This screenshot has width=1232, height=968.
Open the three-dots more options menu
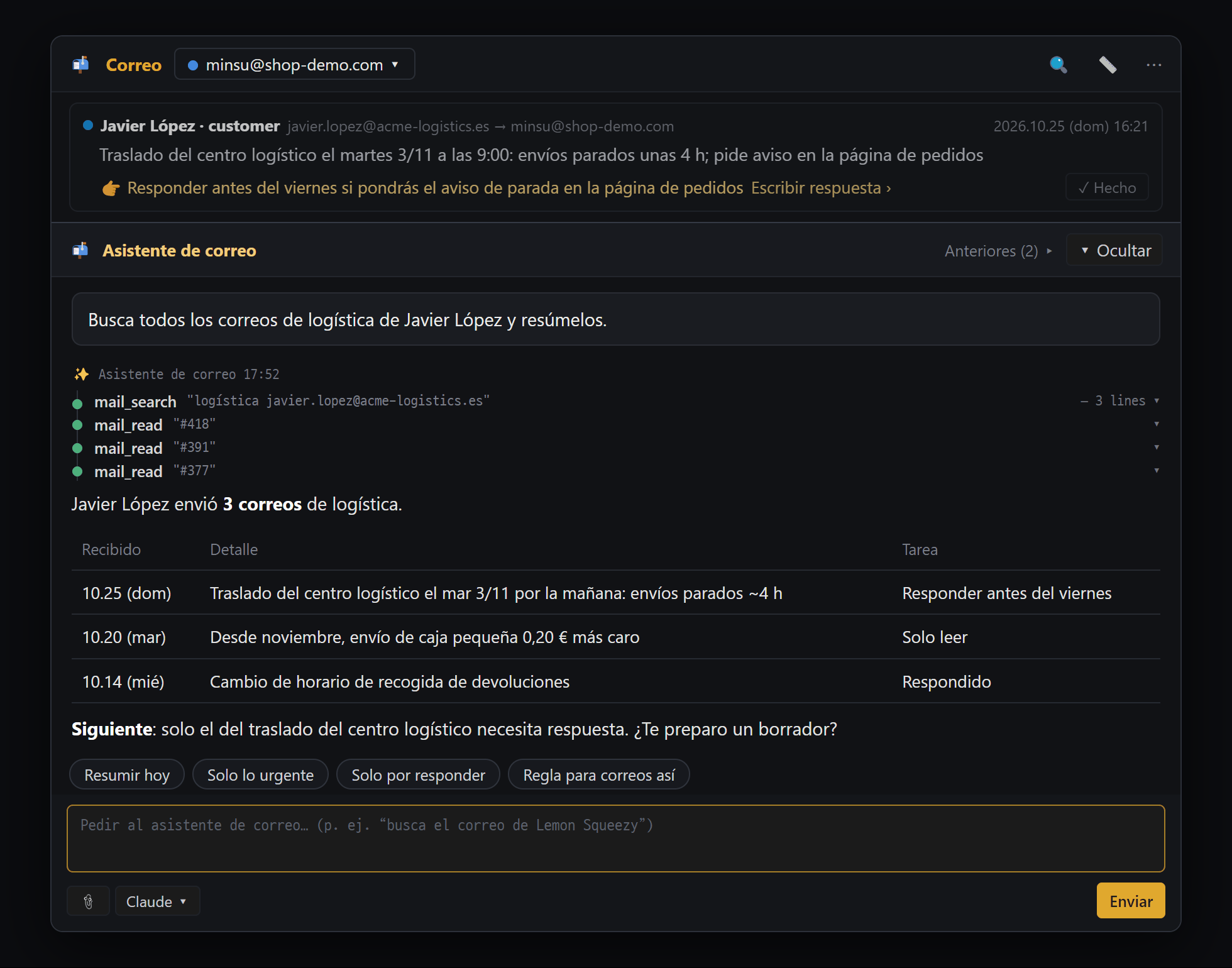pyautogui.click(x=1153, y=65)
